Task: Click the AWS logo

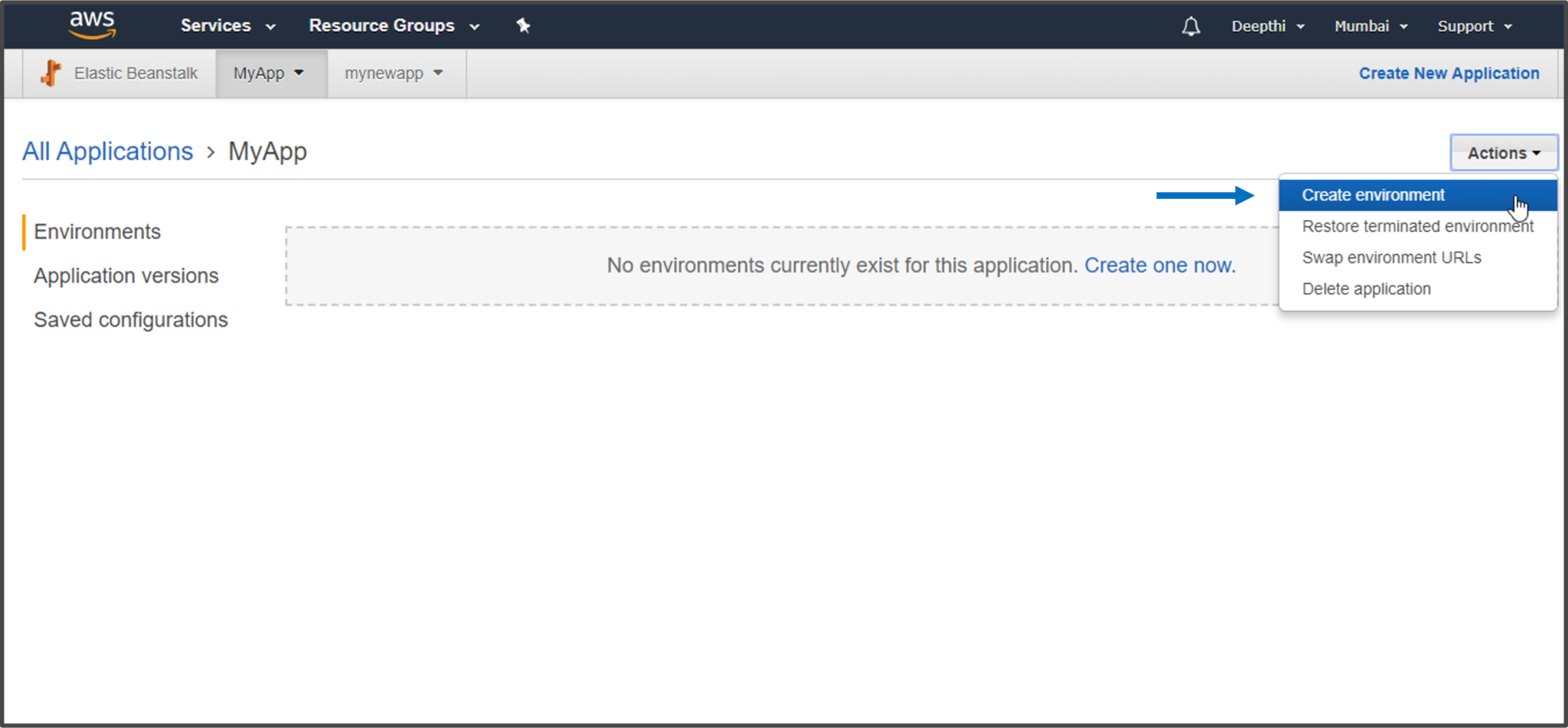Action: (x=92, y=25)
